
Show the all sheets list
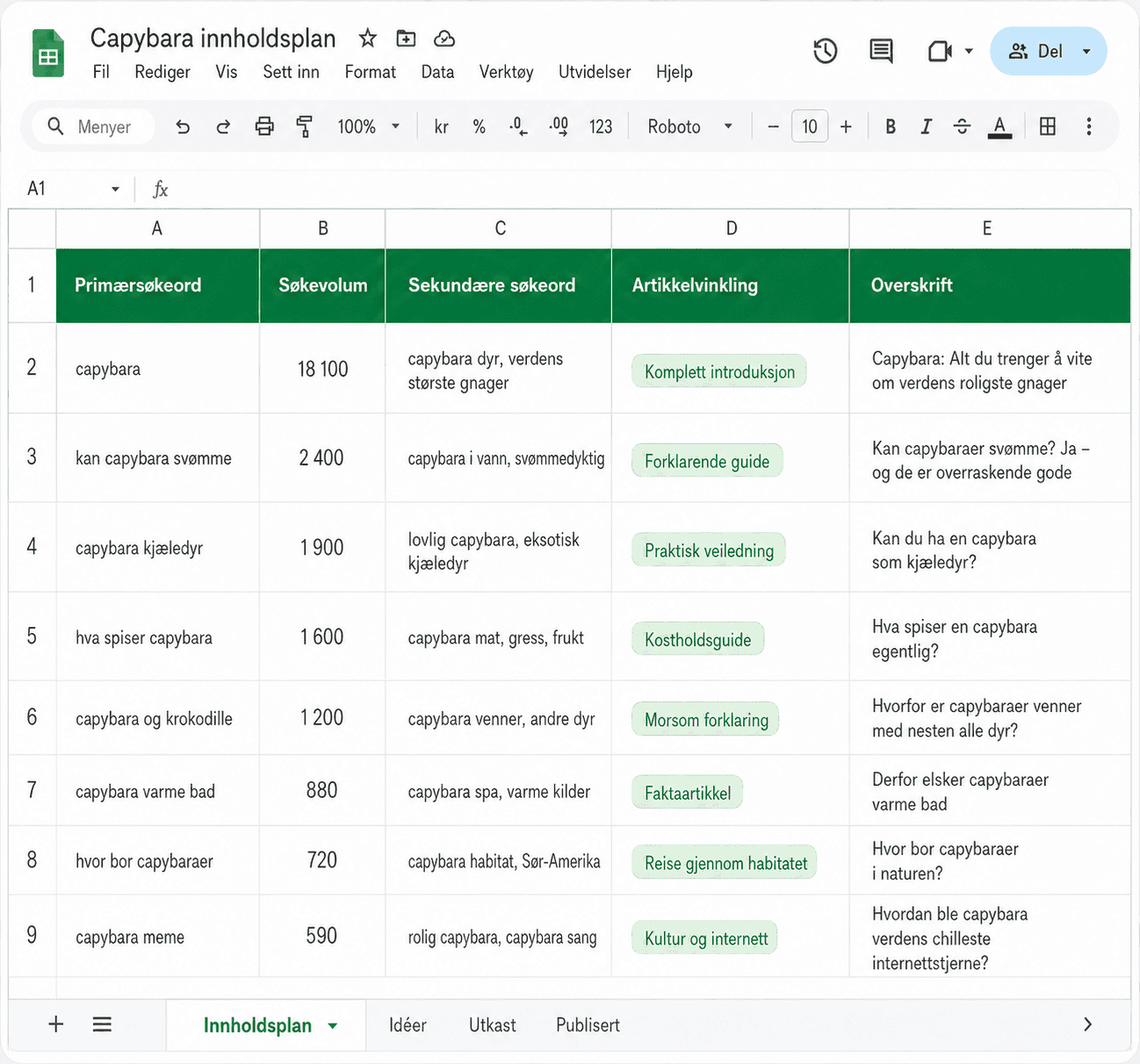click(x=102, y=1024)
